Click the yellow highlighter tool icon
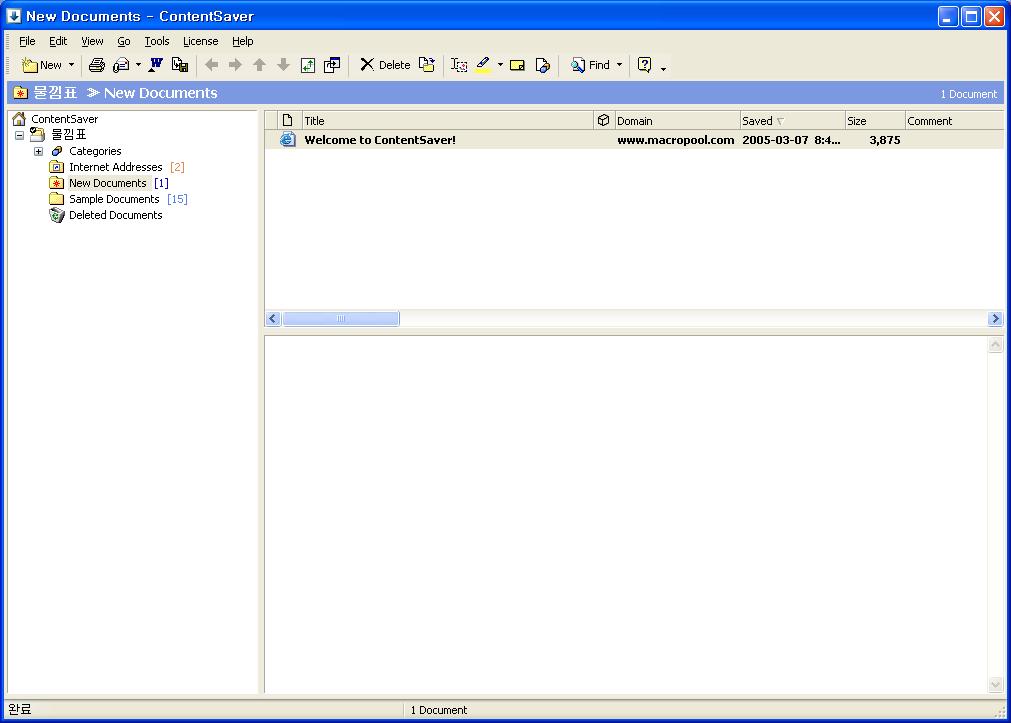 coord(484,65)
